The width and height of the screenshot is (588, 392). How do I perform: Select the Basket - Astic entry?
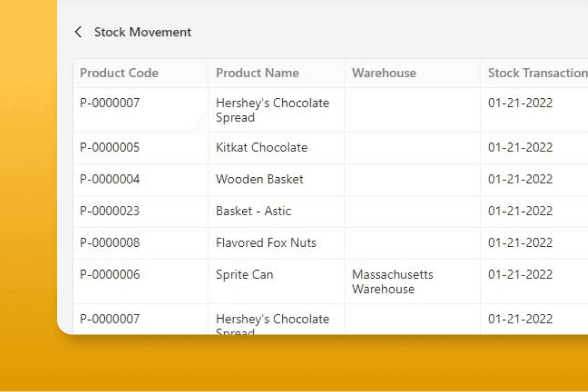tap(254, 211)
